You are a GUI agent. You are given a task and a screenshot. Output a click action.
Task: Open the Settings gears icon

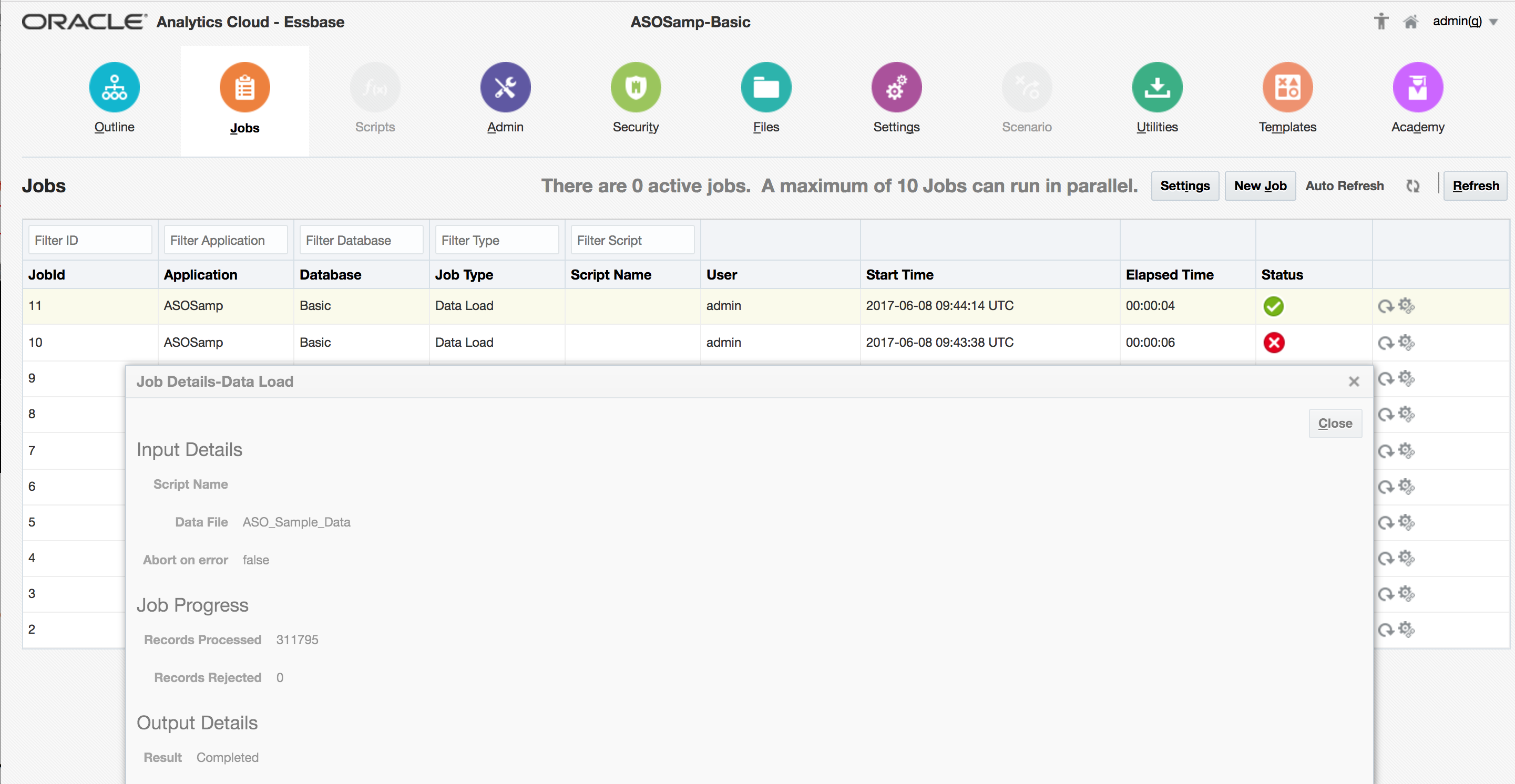point(896,87)
